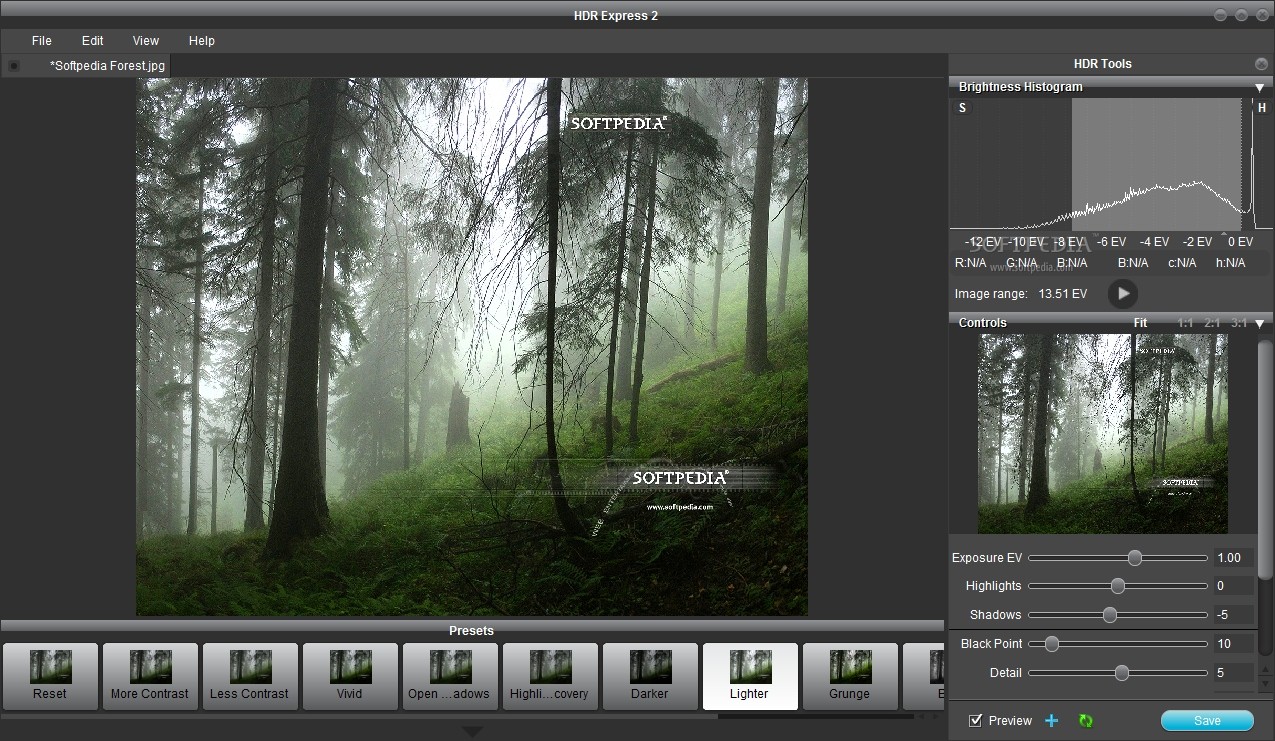Click the Detail slider handle
This screenshot has height=741, width=1275.
coord(1122,673)
